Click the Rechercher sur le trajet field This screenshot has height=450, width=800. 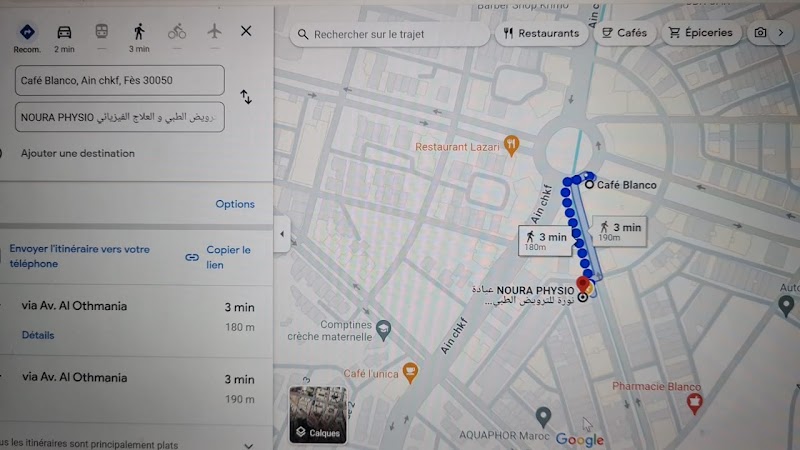coord(390,34)
